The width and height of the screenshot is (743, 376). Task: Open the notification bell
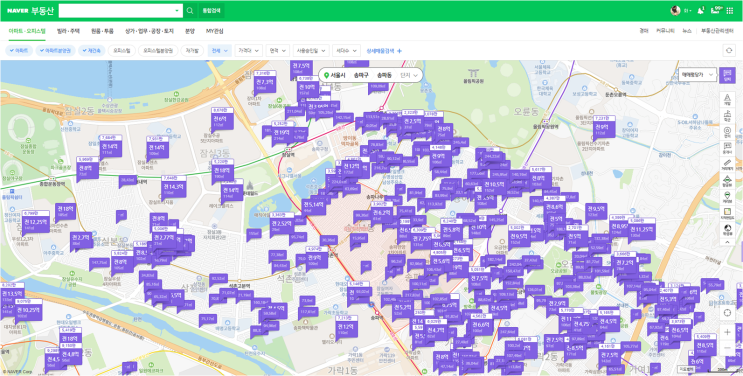pyautogui.click(x=701, y=10)
